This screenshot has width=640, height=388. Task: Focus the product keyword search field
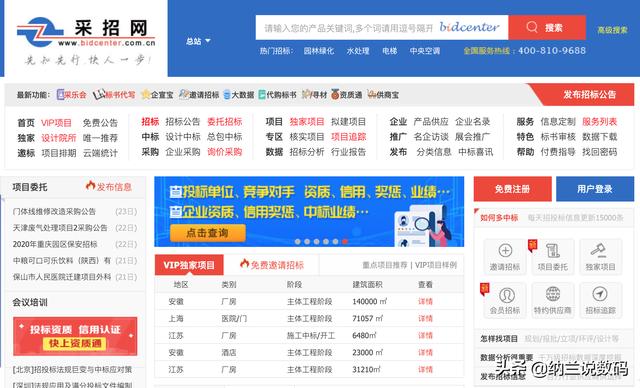click(x=382, y=27)
